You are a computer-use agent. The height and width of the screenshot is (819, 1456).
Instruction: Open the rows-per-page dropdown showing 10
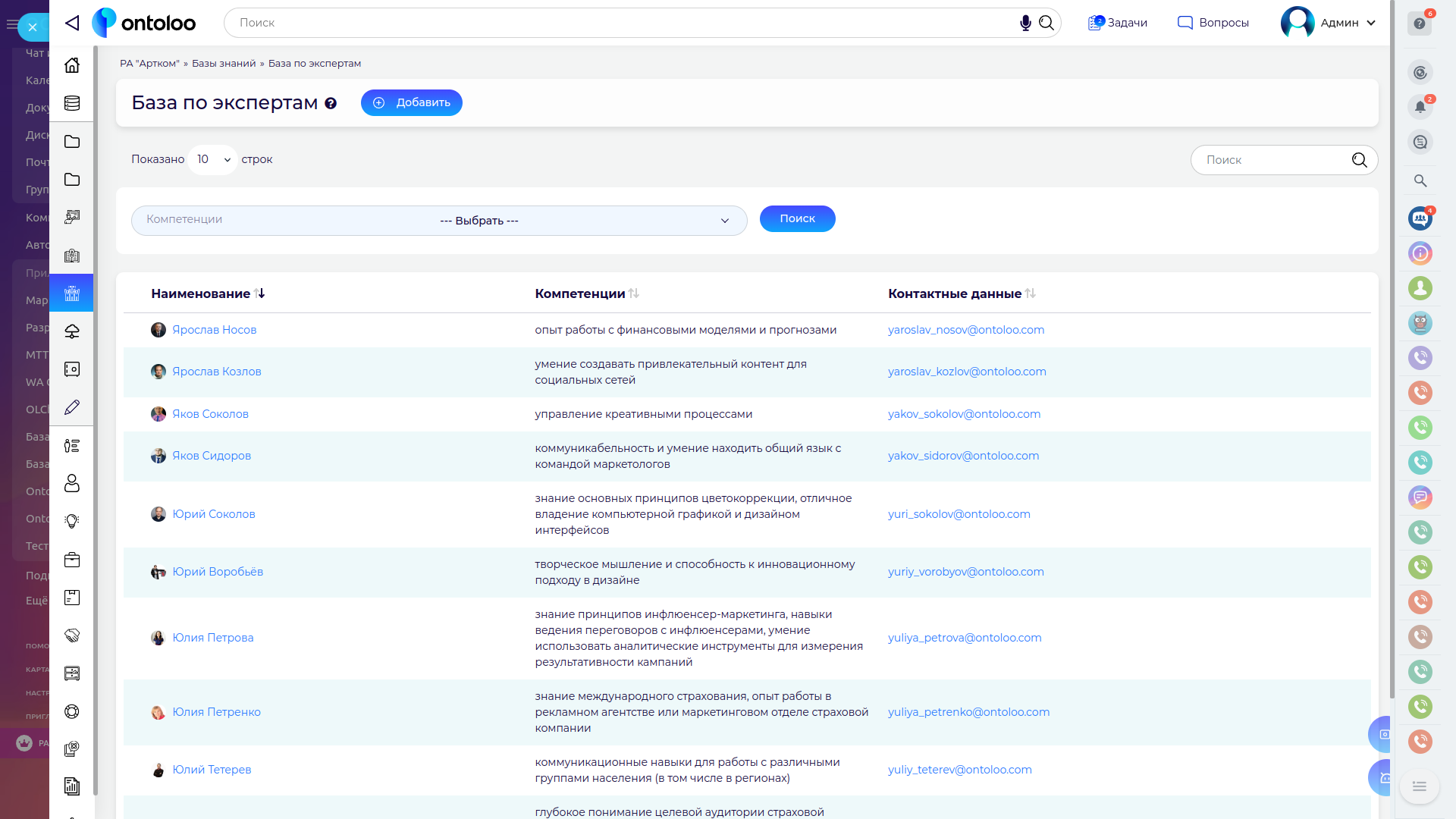213,159
